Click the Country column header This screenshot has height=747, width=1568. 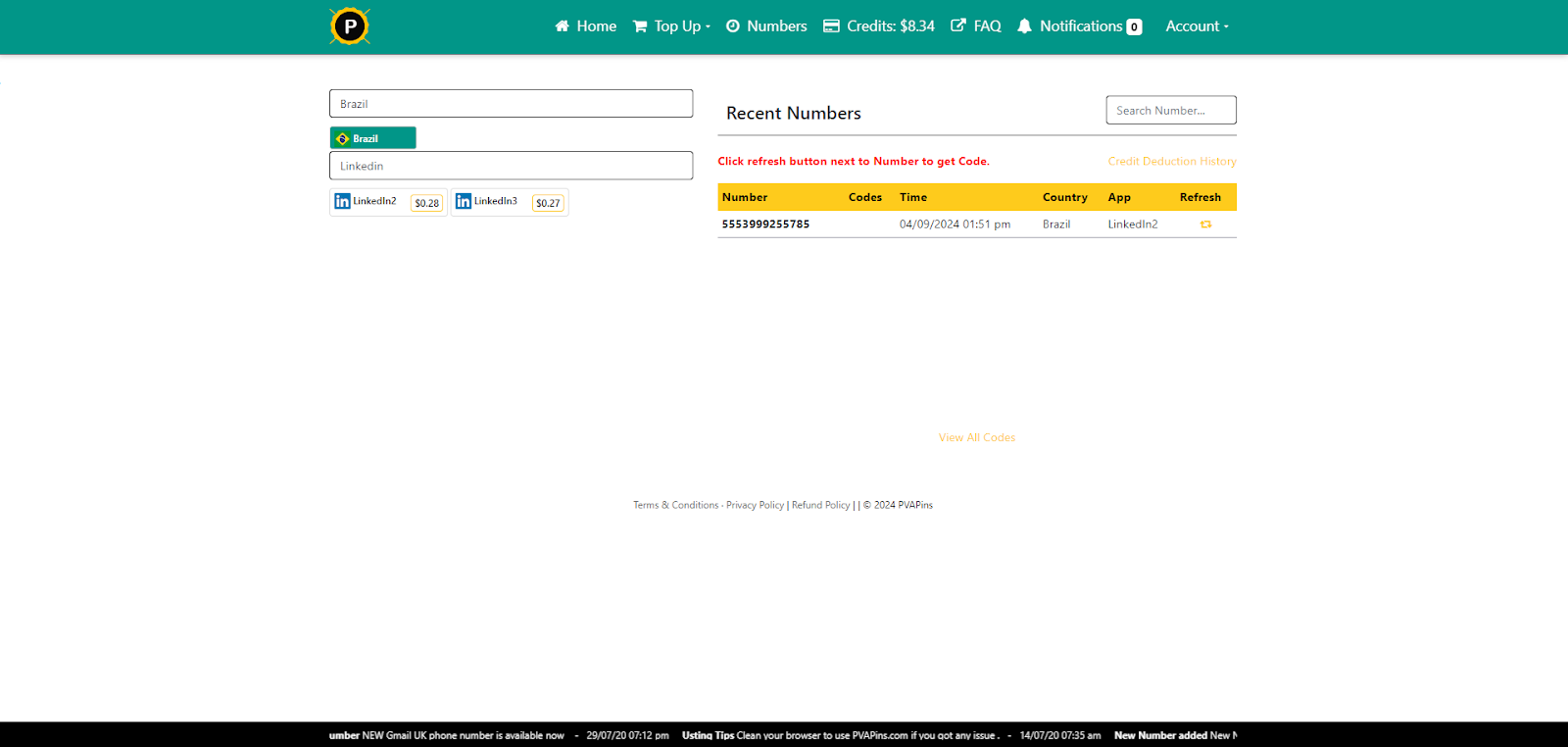(1065, 197)
